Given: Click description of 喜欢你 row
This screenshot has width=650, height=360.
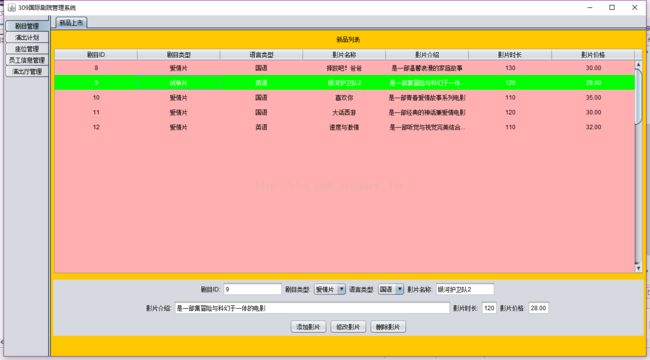Looking at the screenshot, I should (x=427, y=97).
